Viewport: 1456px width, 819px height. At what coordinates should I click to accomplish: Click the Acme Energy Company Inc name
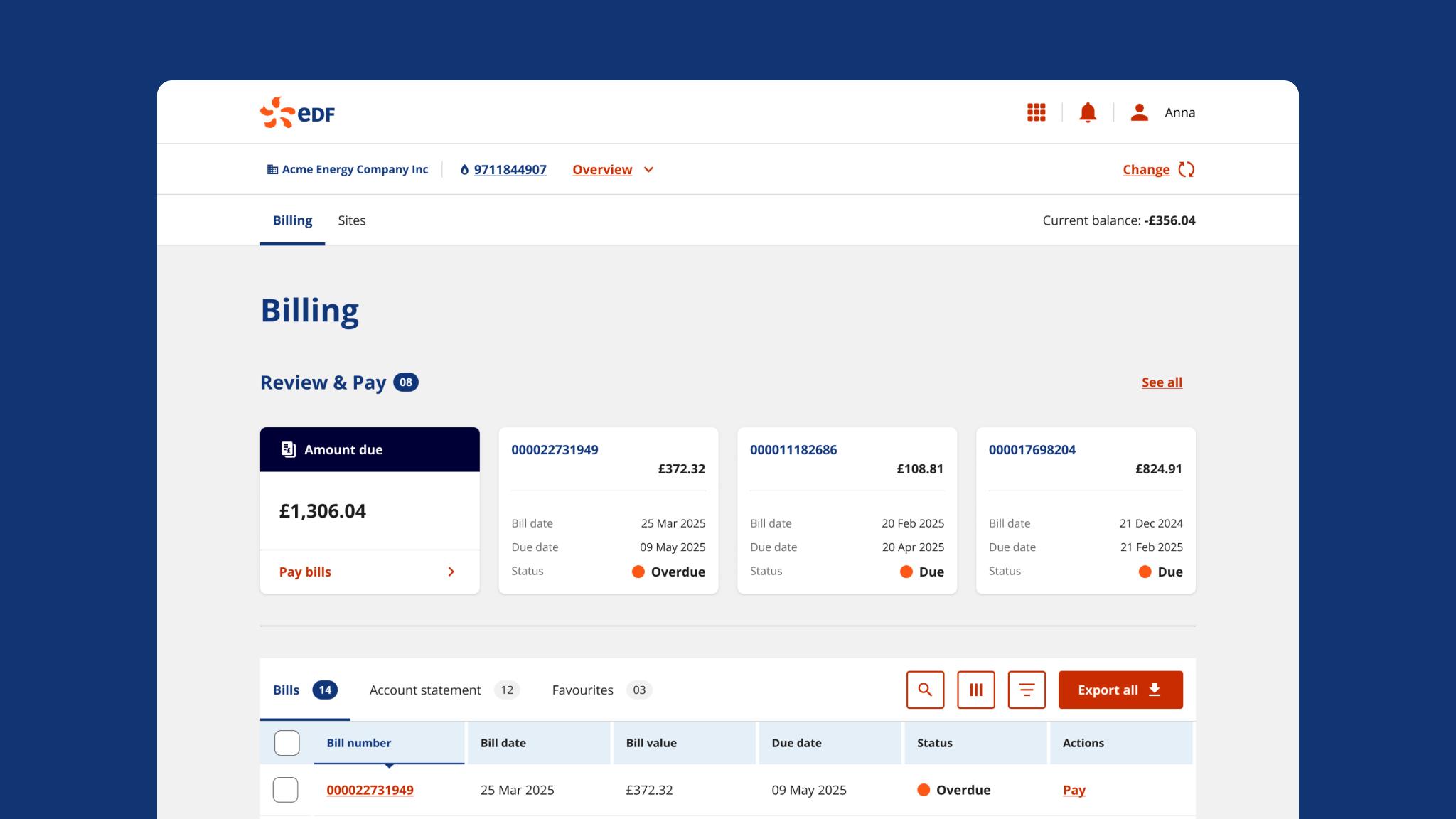click(x=355, y=169)
